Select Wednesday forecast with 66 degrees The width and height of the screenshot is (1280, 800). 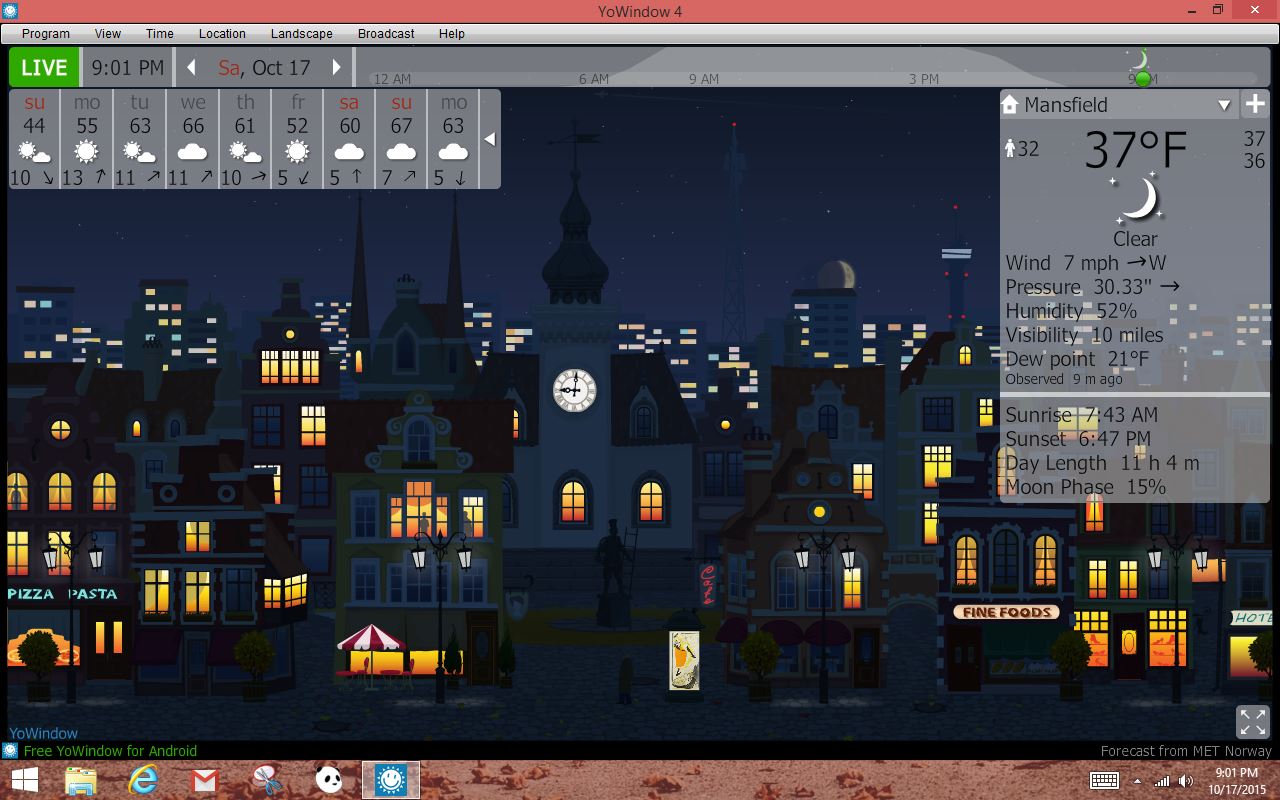pos(193,139)
